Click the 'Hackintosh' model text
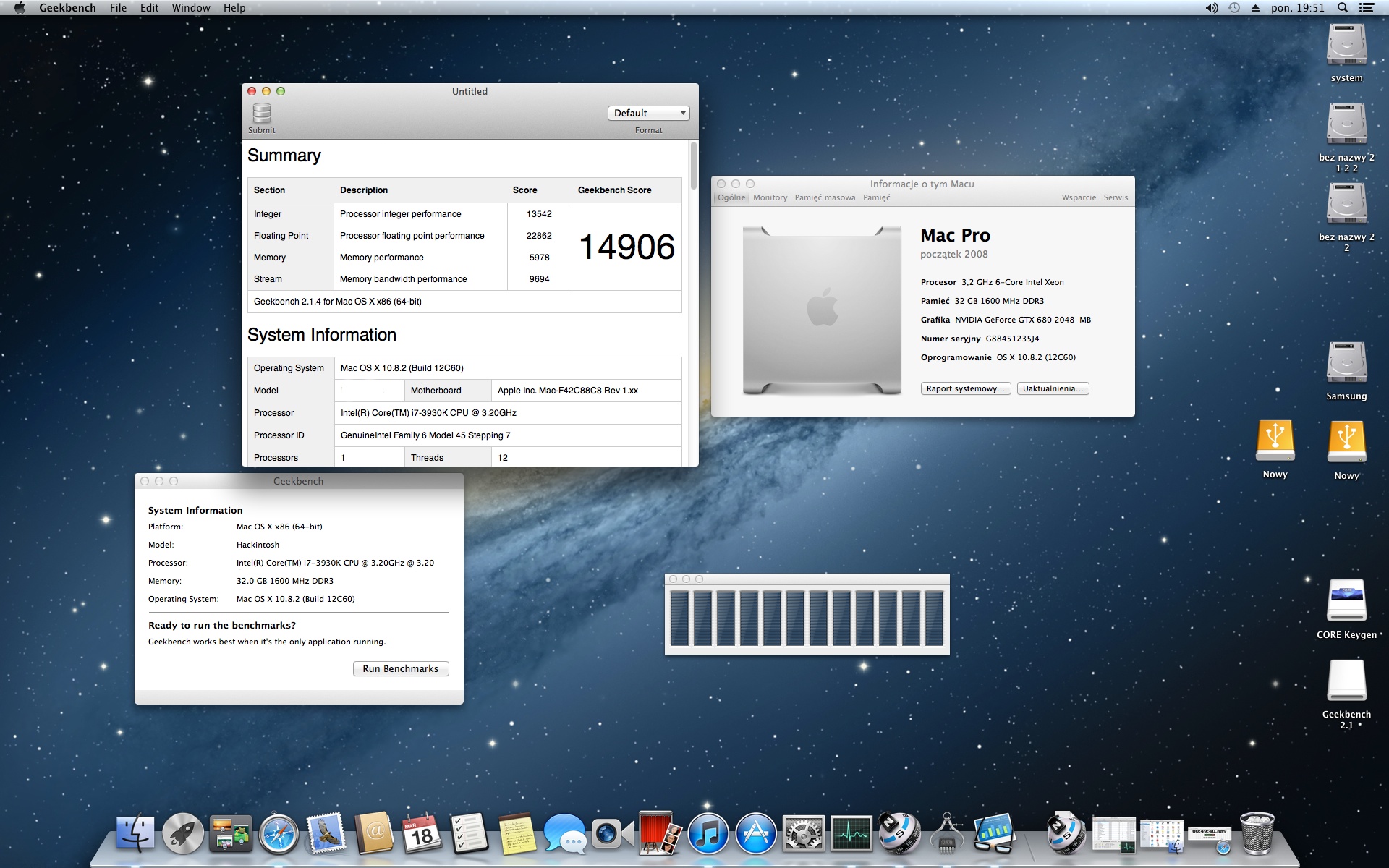The width and height of the screenshot is (1389, 868). click(x=258, y=545)
